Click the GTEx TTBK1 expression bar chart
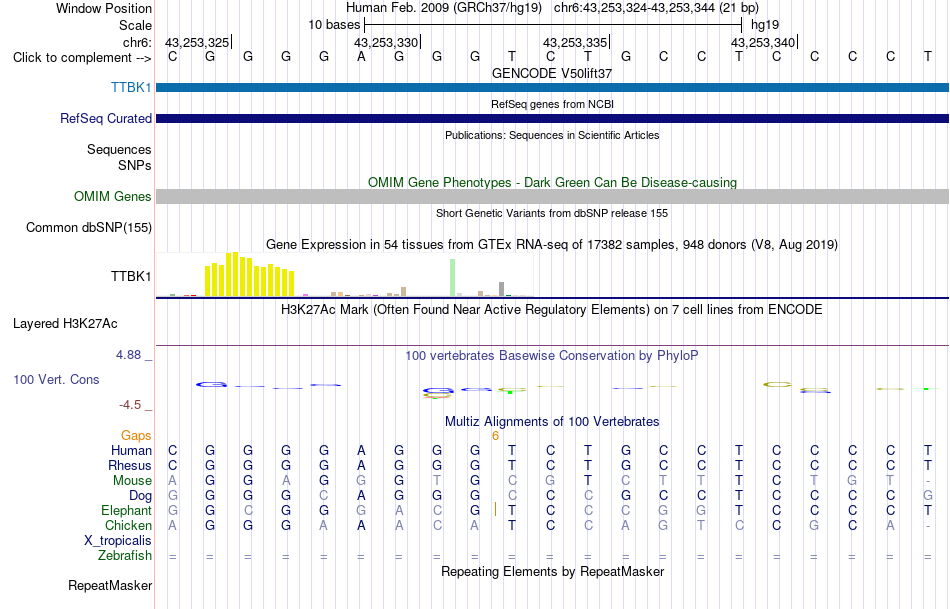The height and width of the screenshot is (609, 950). [x=345, y=275]
